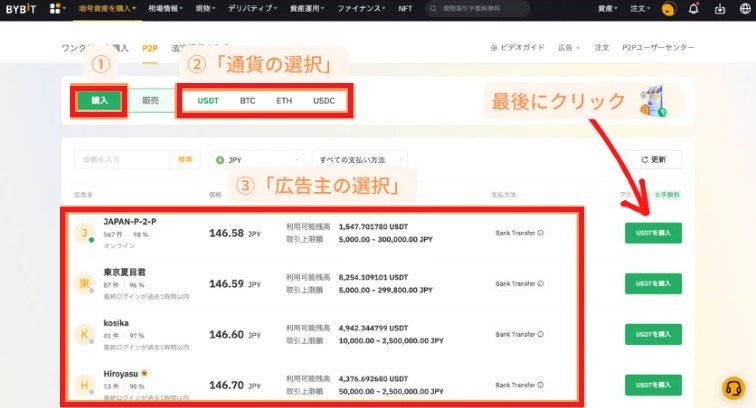Image resolution: width=756 pixels, height=408 pixels.
Task: Click the download app icon
Action: pos(719,9)
